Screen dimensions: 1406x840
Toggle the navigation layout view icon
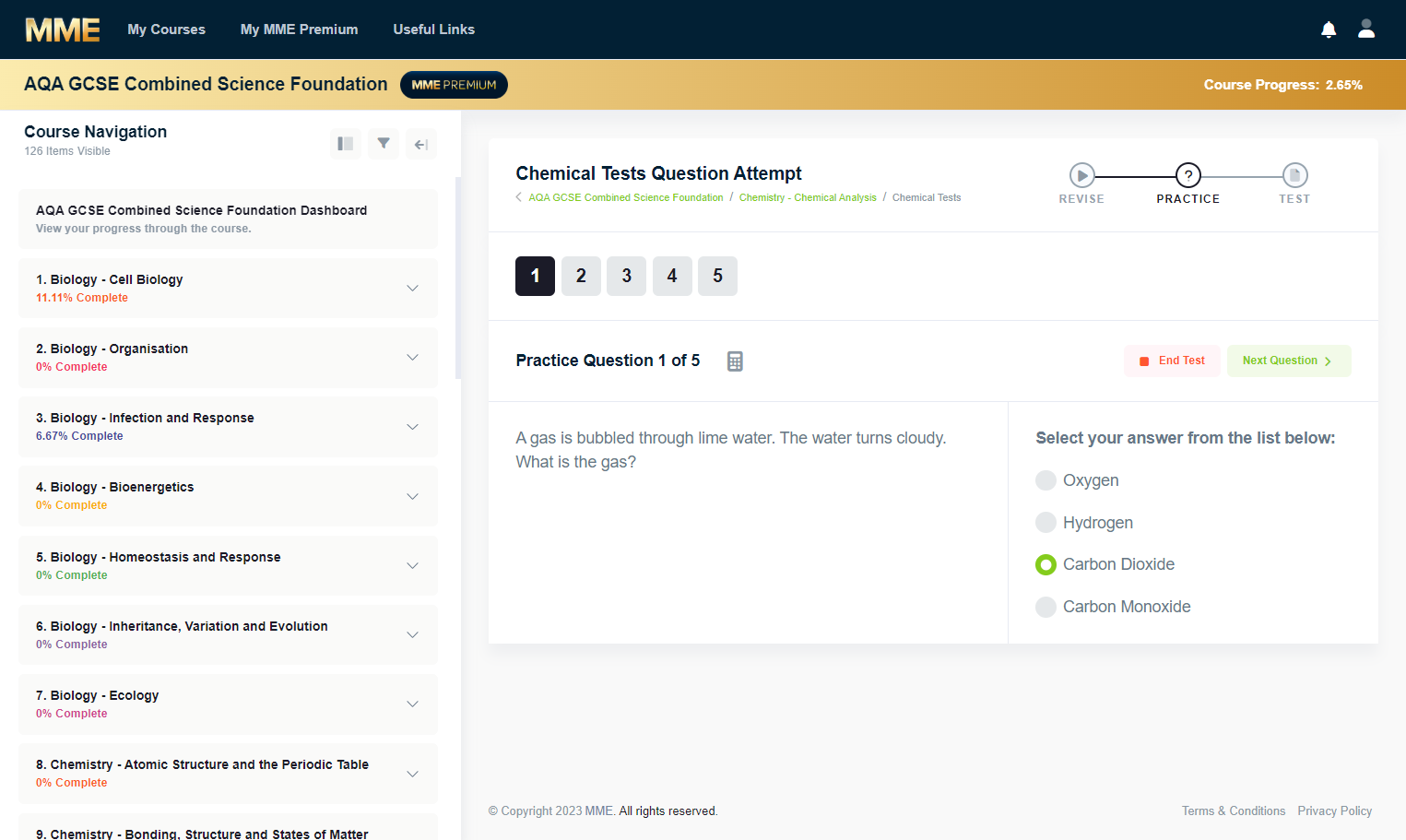[x=346, y=144]
